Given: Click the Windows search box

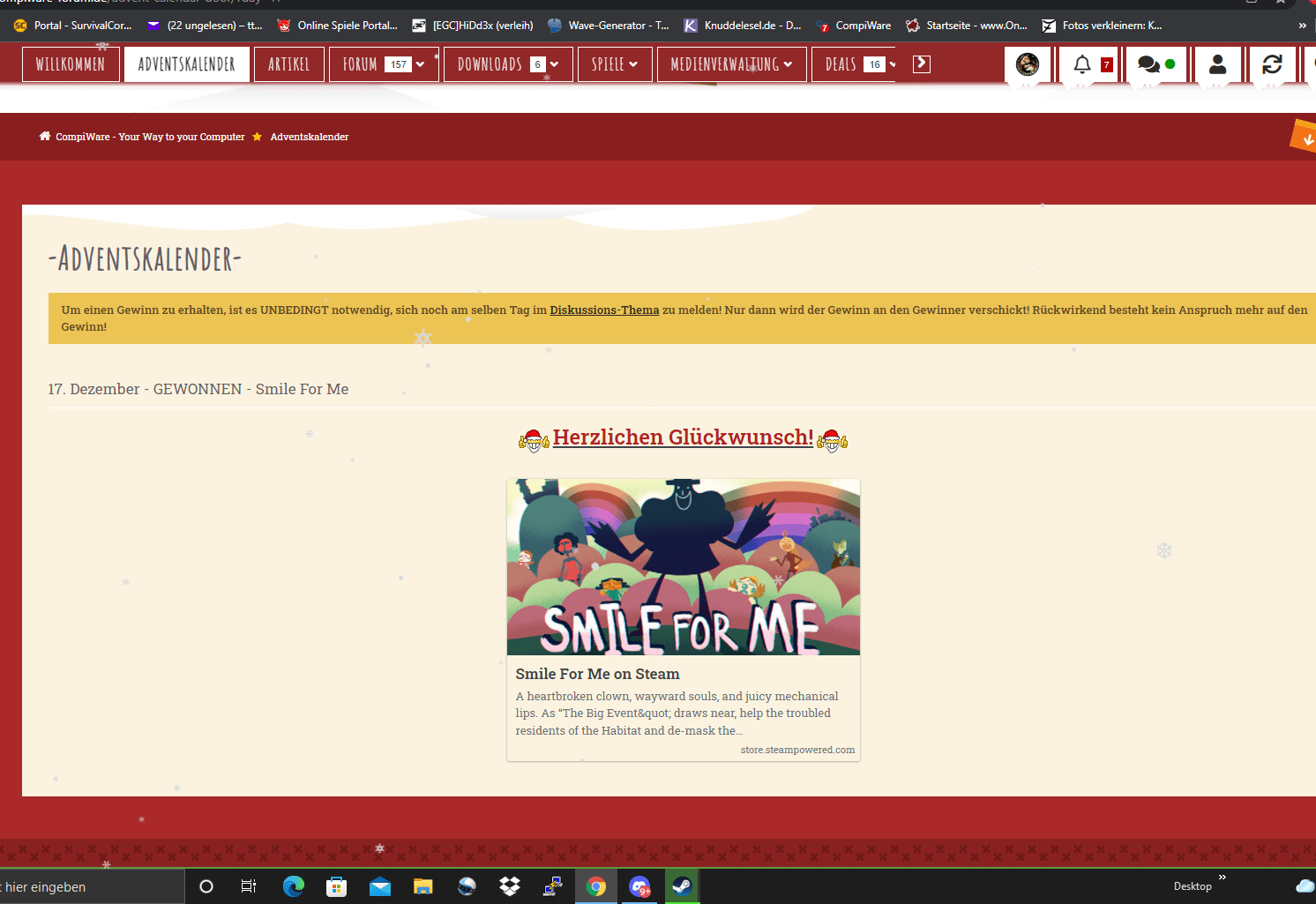Looking at the screenshot, I should point(92,886).
